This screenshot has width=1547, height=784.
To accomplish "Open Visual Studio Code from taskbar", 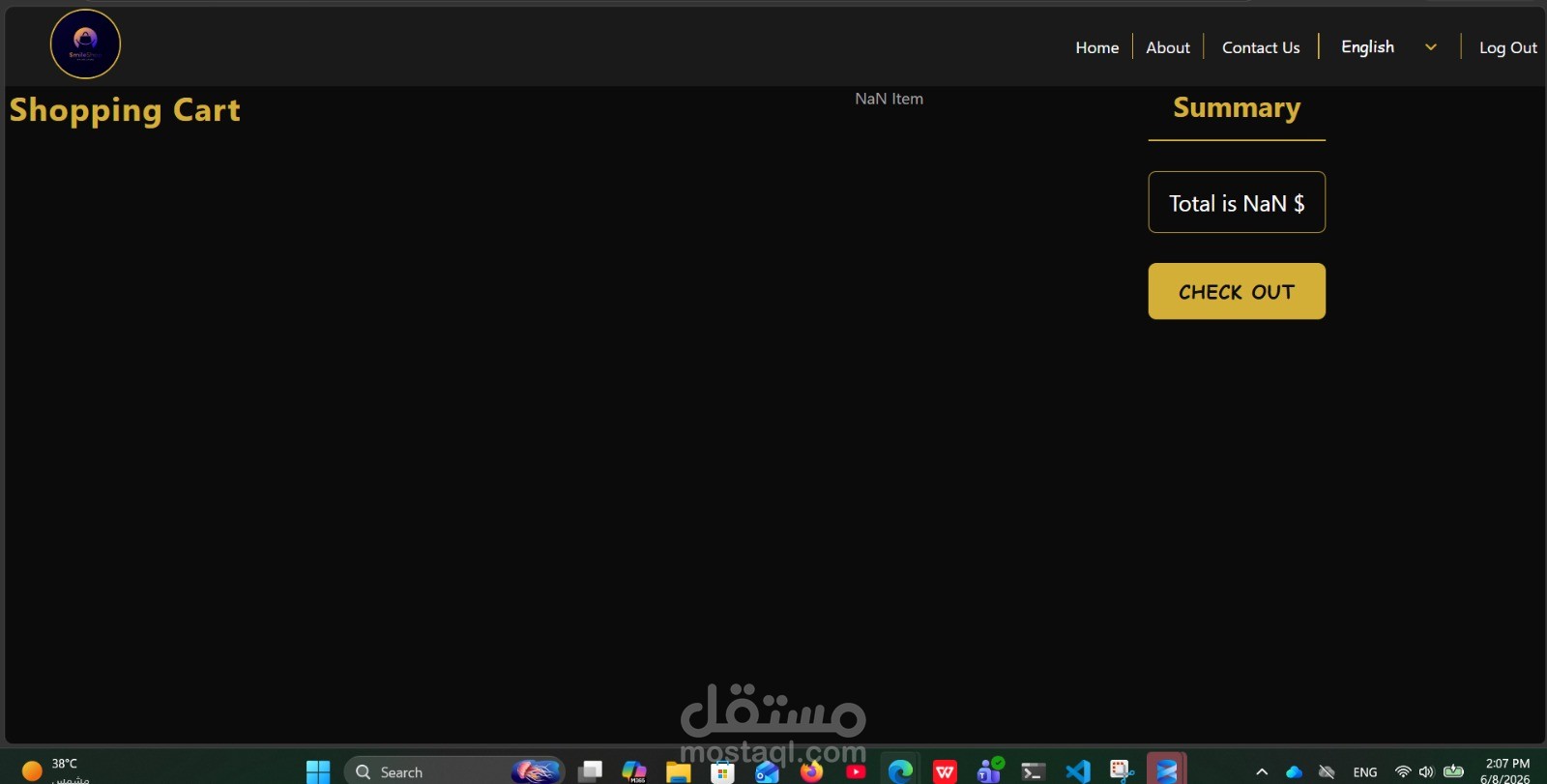I will click(1077, 771).
